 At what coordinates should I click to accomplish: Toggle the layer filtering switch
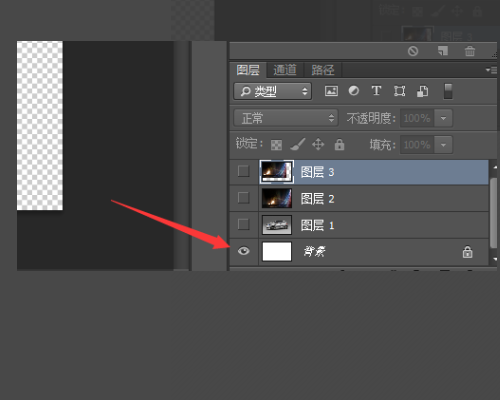pyautogui.click(x=448, y=91)
